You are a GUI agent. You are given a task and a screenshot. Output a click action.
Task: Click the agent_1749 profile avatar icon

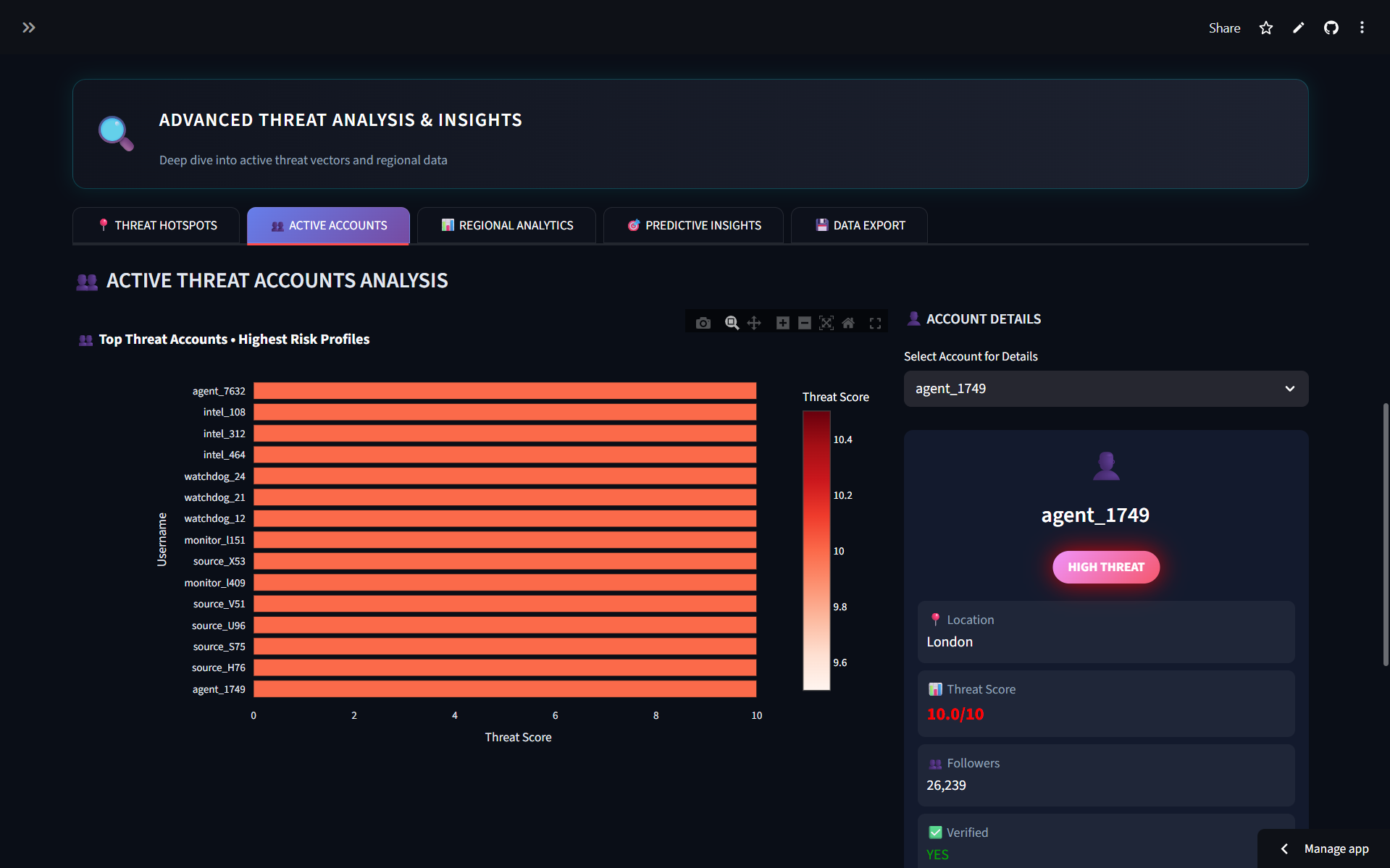click(1106, 465)
